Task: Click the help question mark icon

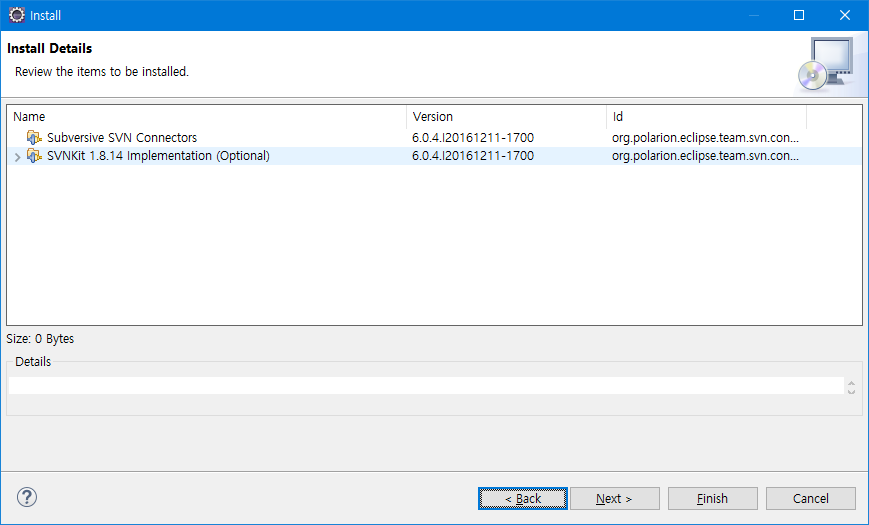Action: [x=27, y=497]
